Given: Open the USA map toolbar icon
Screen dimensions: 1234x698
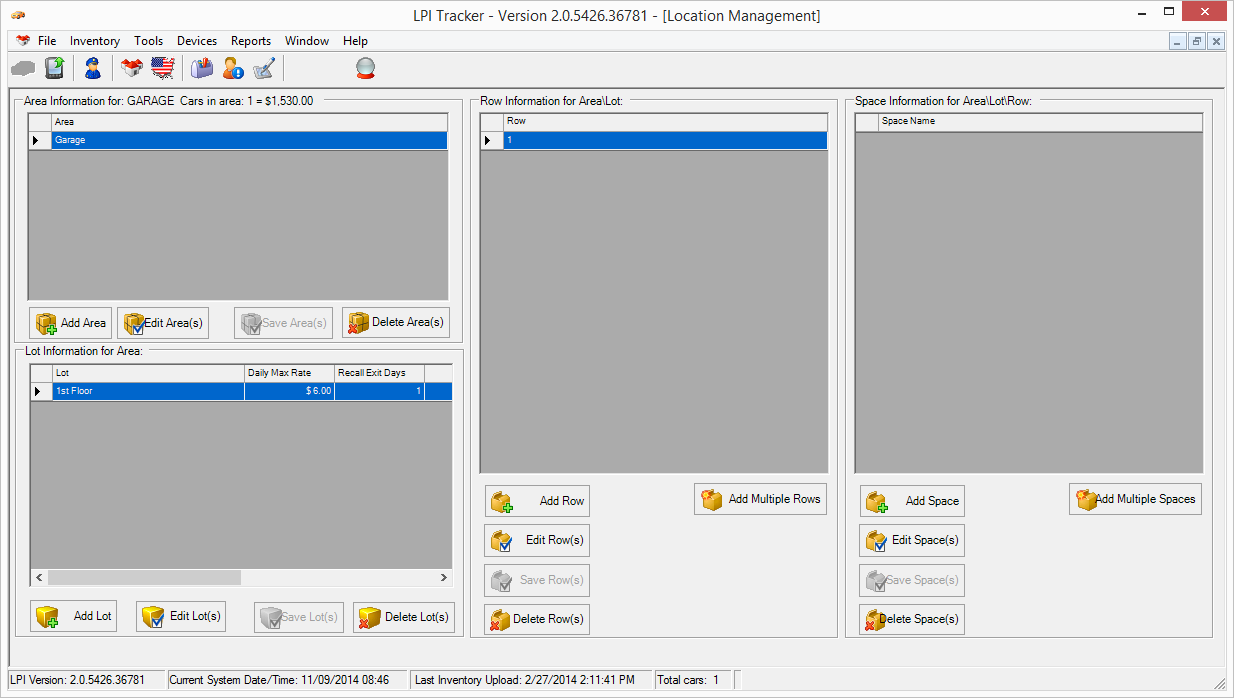Looking at the screenshot, I should 161,68.
